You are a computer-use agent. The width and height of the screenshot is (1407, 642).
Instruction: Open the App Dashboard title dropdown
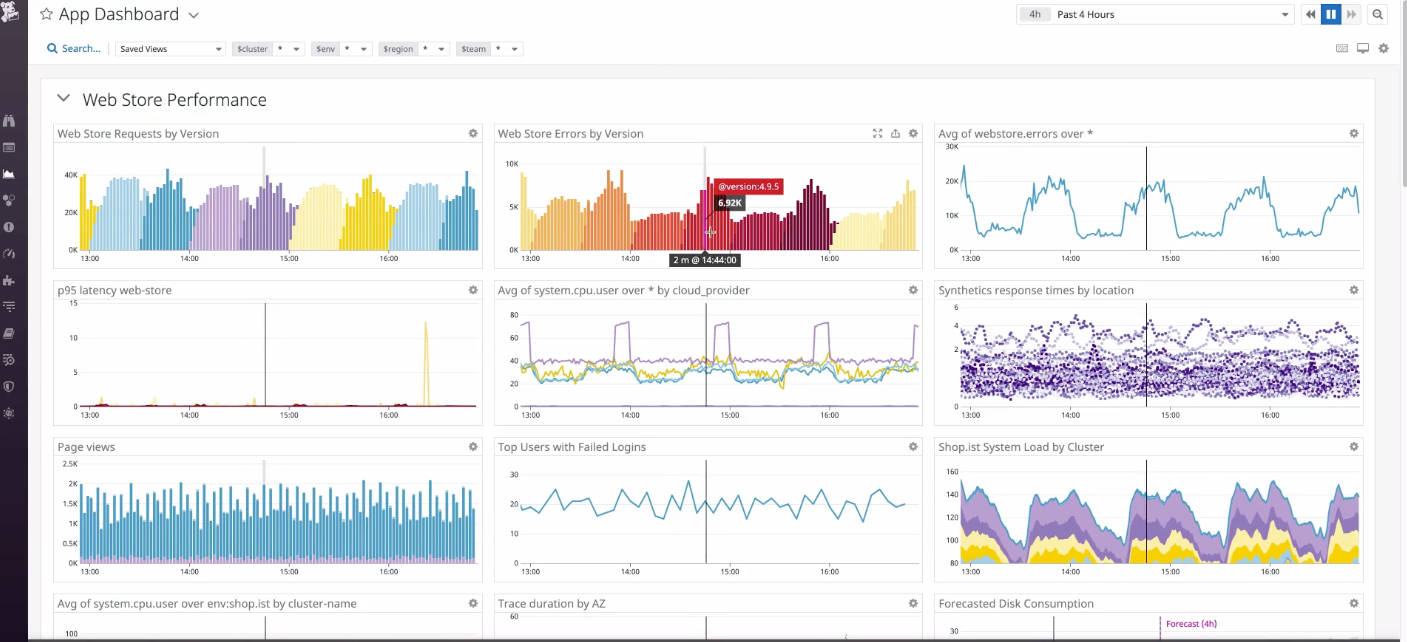[x=194, y=16]
